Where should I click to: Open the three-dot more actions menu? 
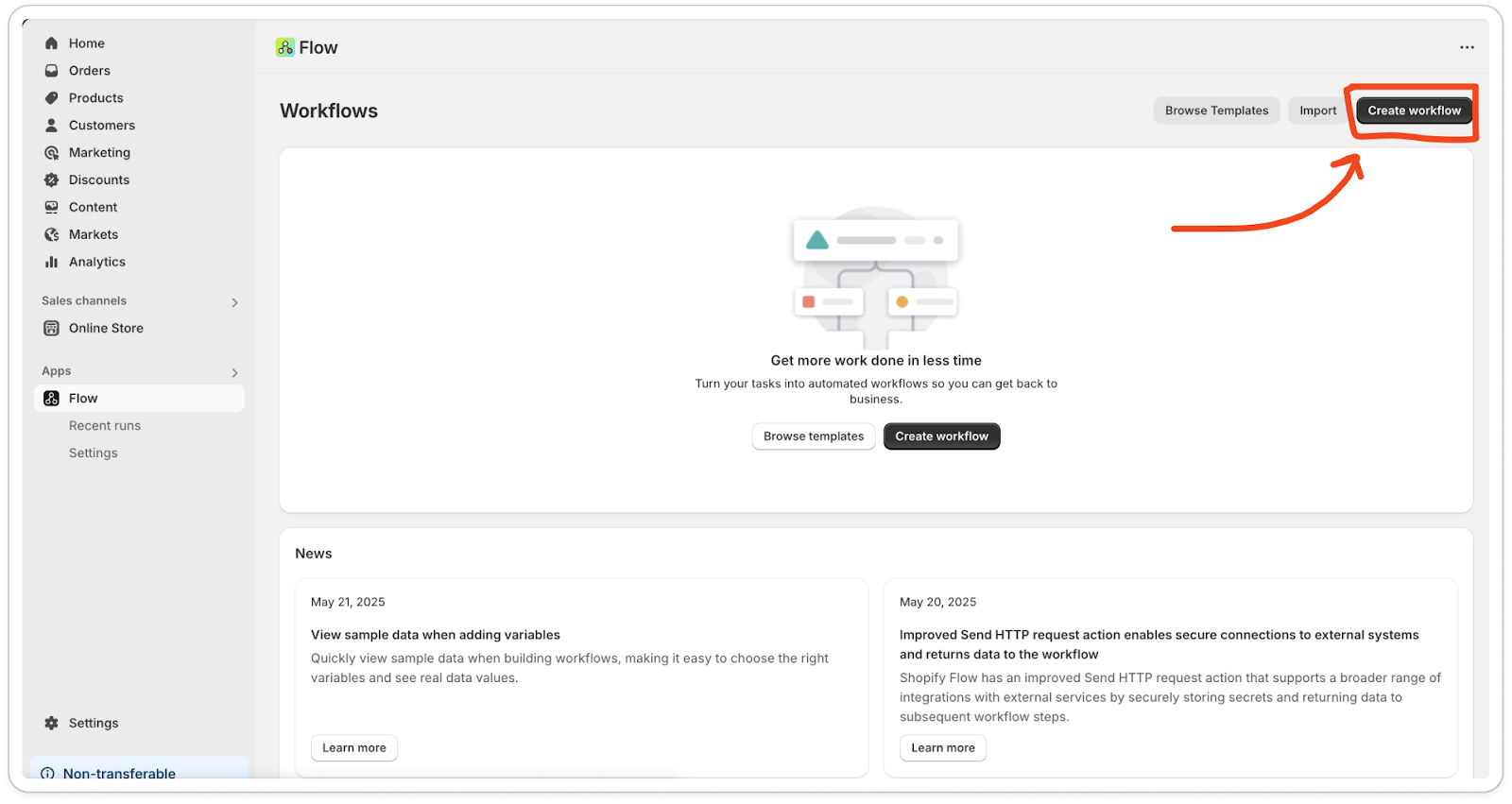[x=1467, y=47]
